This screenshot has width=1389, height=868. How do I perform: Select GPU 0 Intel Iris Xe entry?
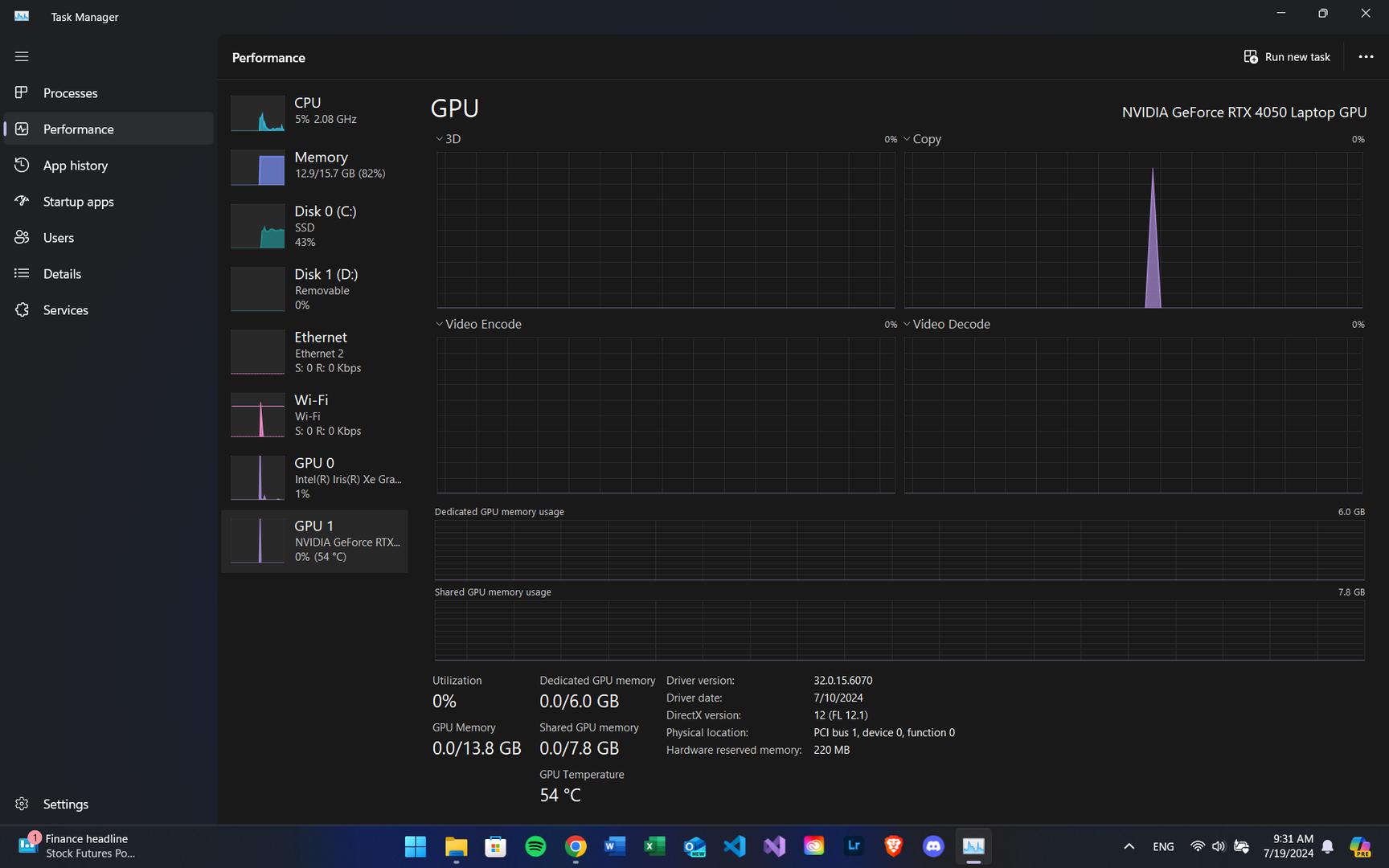coord(314,478)
